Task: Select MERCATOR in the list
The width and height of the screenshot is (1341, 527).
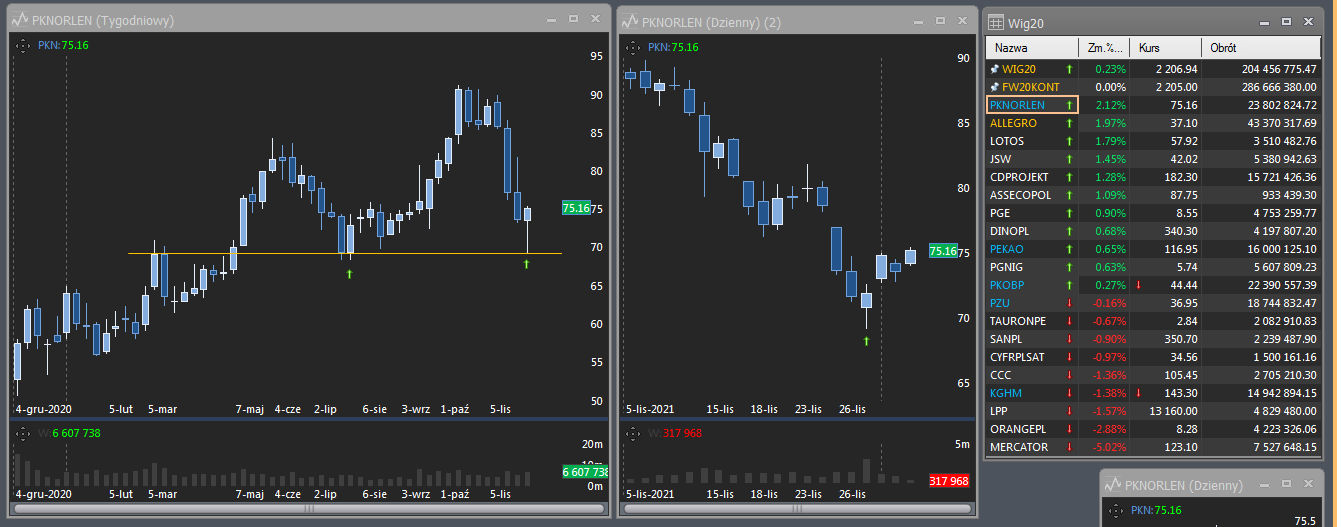Action: click(1019, 447)
